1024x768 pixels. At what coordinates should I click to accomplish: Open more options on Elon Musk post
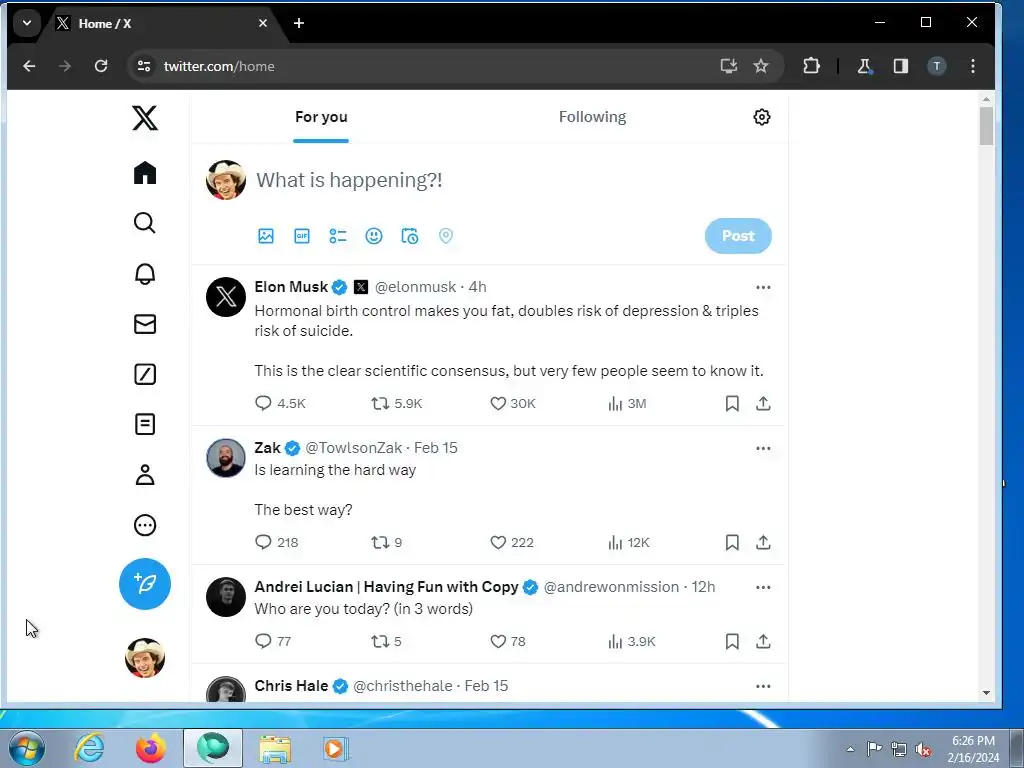763,287
